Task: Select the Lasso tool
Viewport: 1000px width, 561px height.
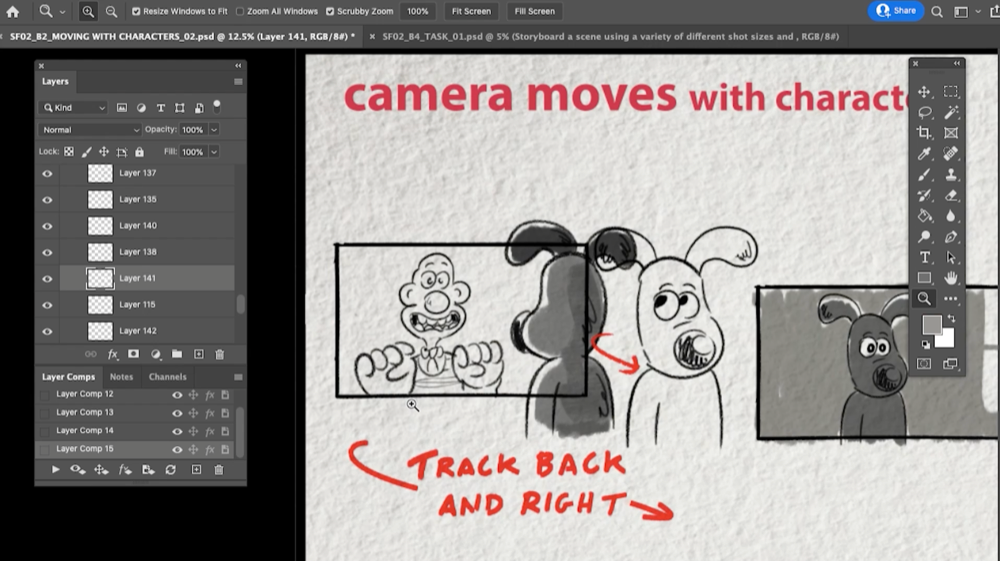Action: coord(925,113)
